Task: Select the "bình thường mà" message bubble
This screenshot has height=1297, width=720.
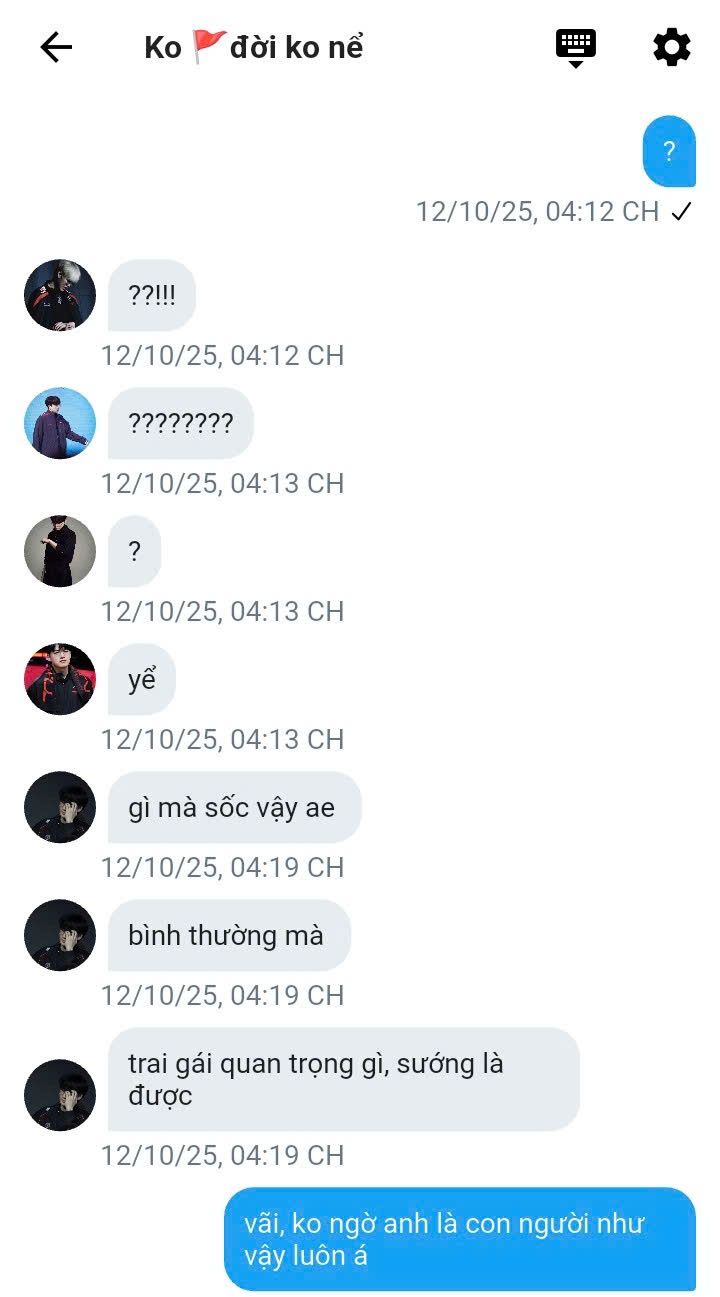Action: (x=229, y=935)
